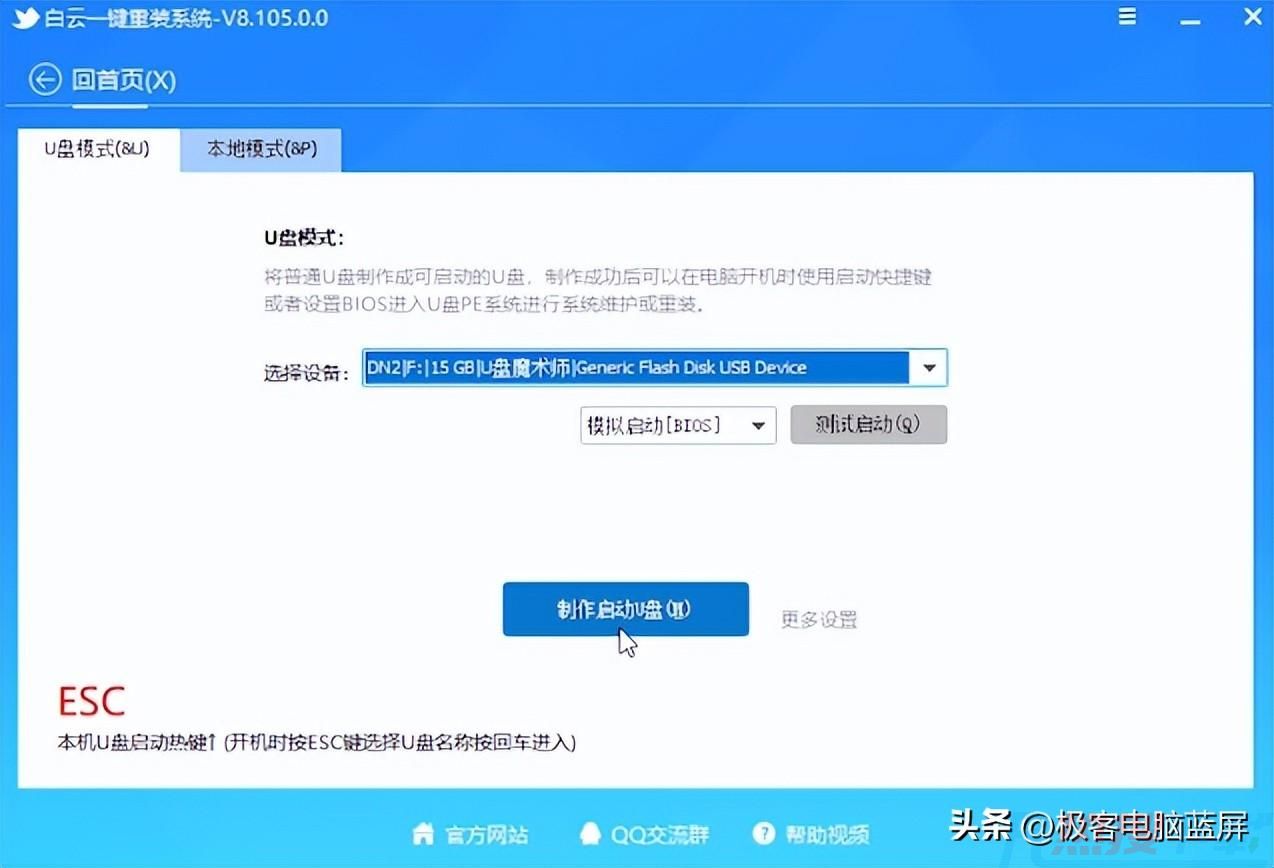Click the home icon for 官方网站
Image resolution: width=1274 pixels, height=868 pixels.
424,833
